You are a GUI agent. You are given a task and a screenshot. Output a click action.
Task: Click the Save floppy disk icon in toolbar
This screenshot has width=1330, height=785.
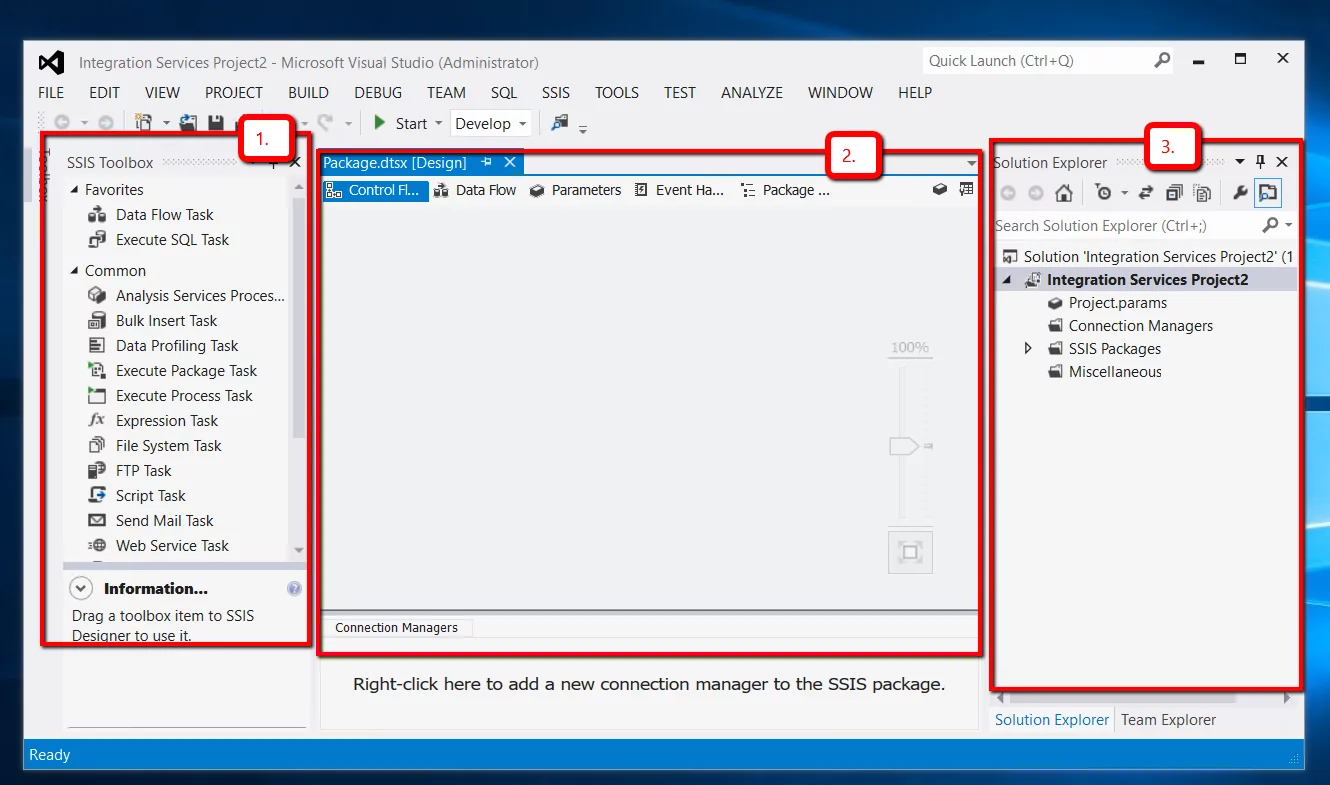216,123
